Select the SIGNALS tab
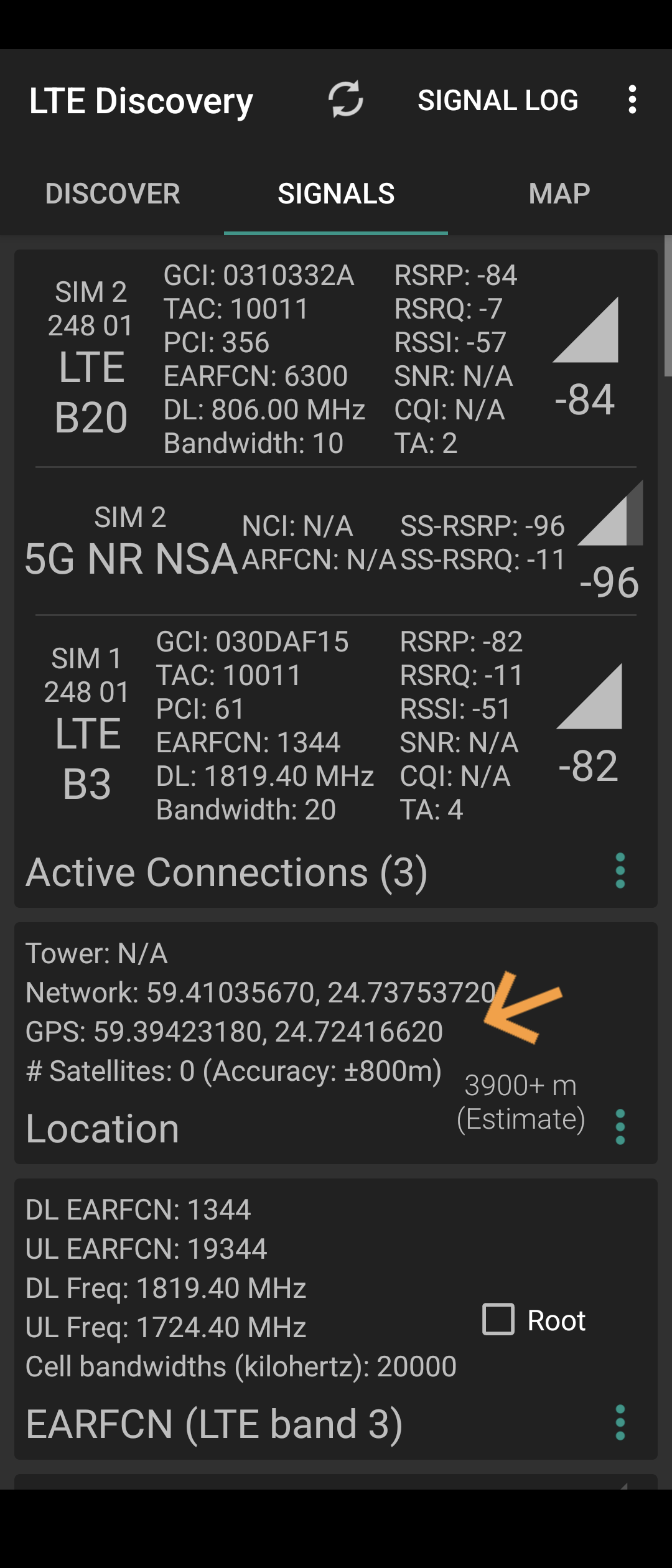This screenshot has width=672, height=1568. coord(336,194)
